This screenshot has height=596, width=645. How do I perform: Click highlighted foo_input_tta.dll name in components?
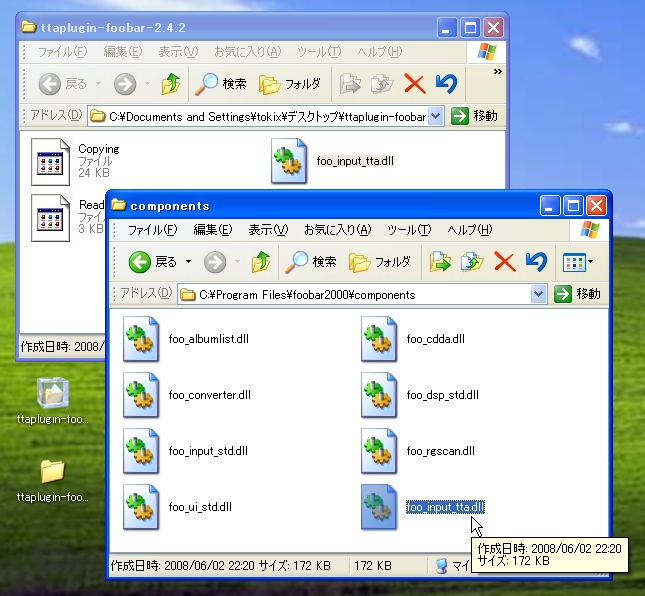click(x=445, y=507)
